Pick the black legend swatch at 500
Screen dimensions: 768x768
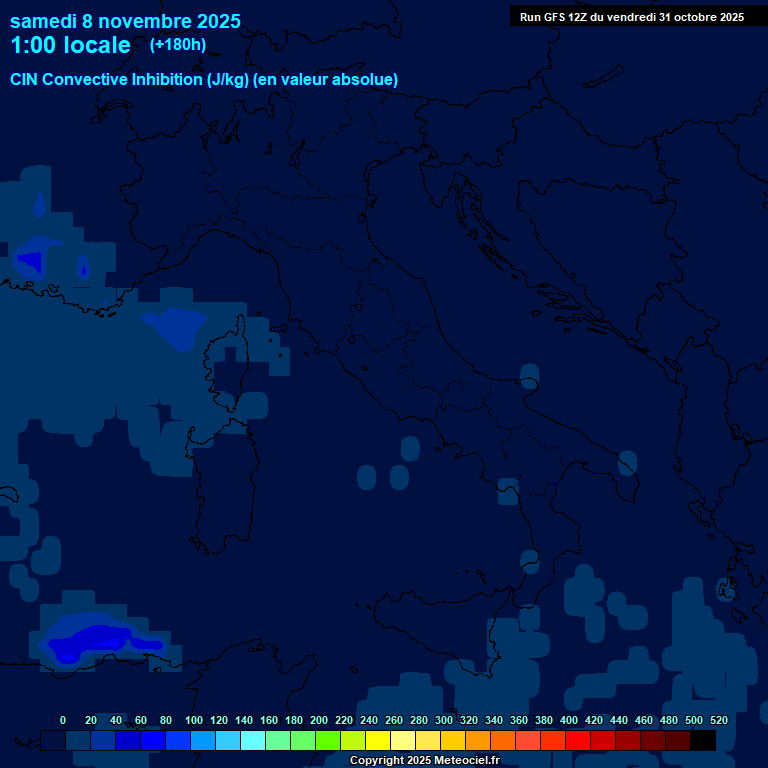[x=703, y=741]
